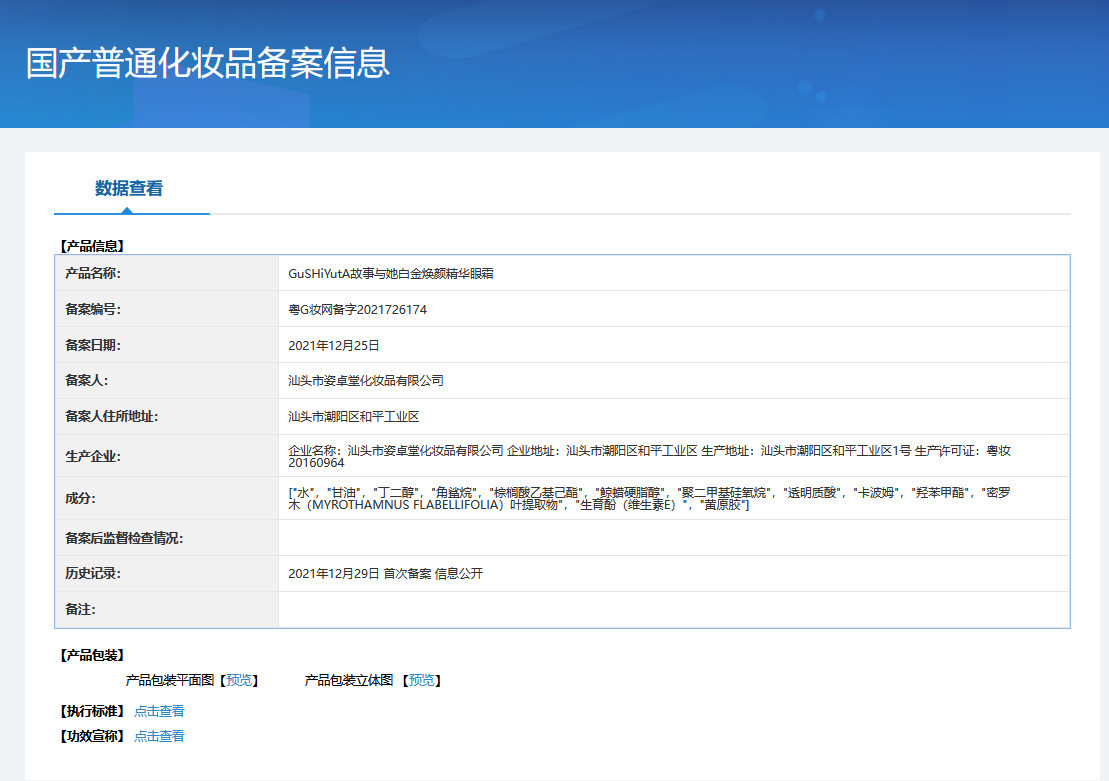Click the 备案编号 label cell
The width and height of the screenshot is (1109, 781).
167,309
